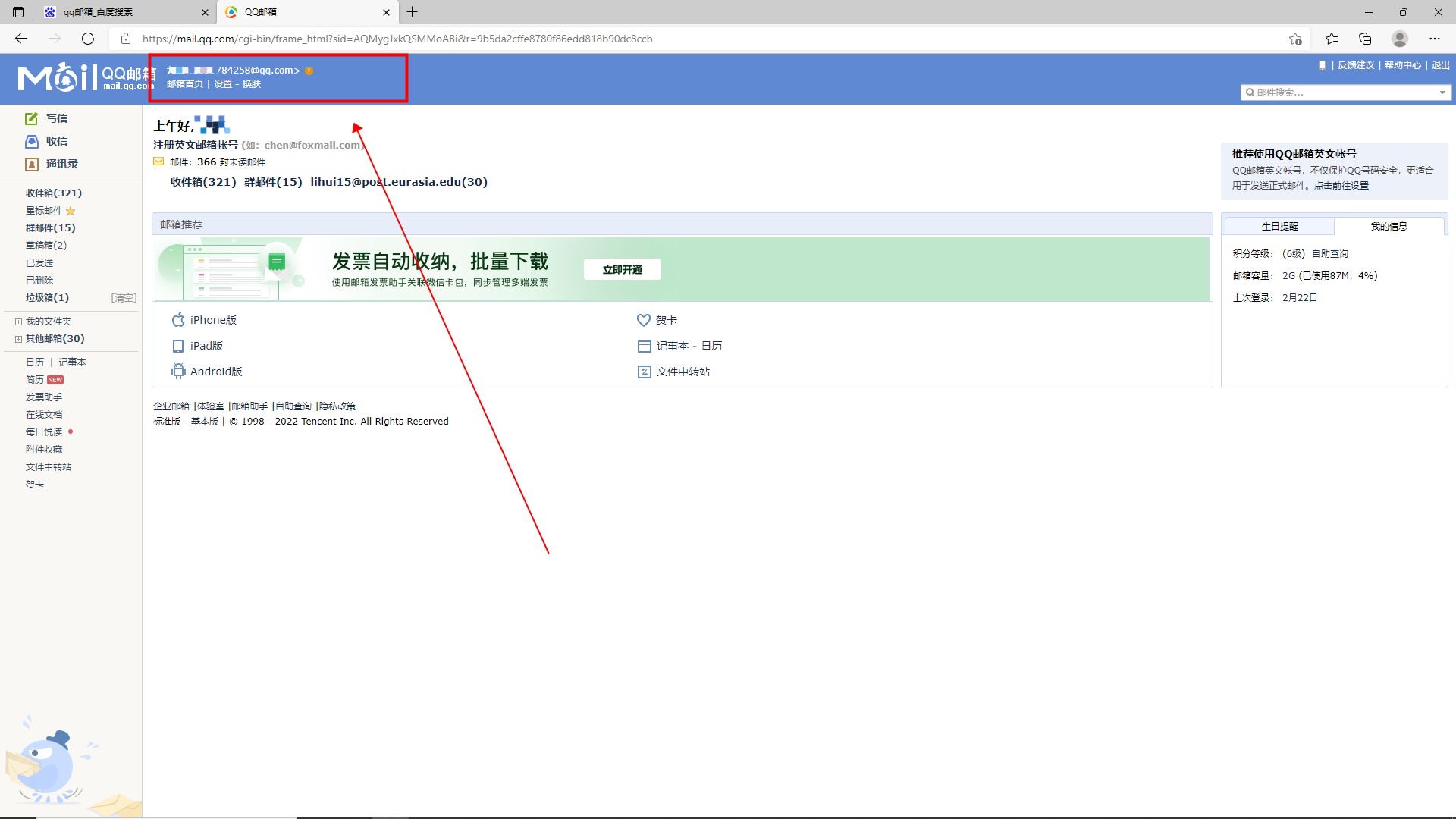Click the compose mail (写信) pencil icon

[x=31, y=118]
